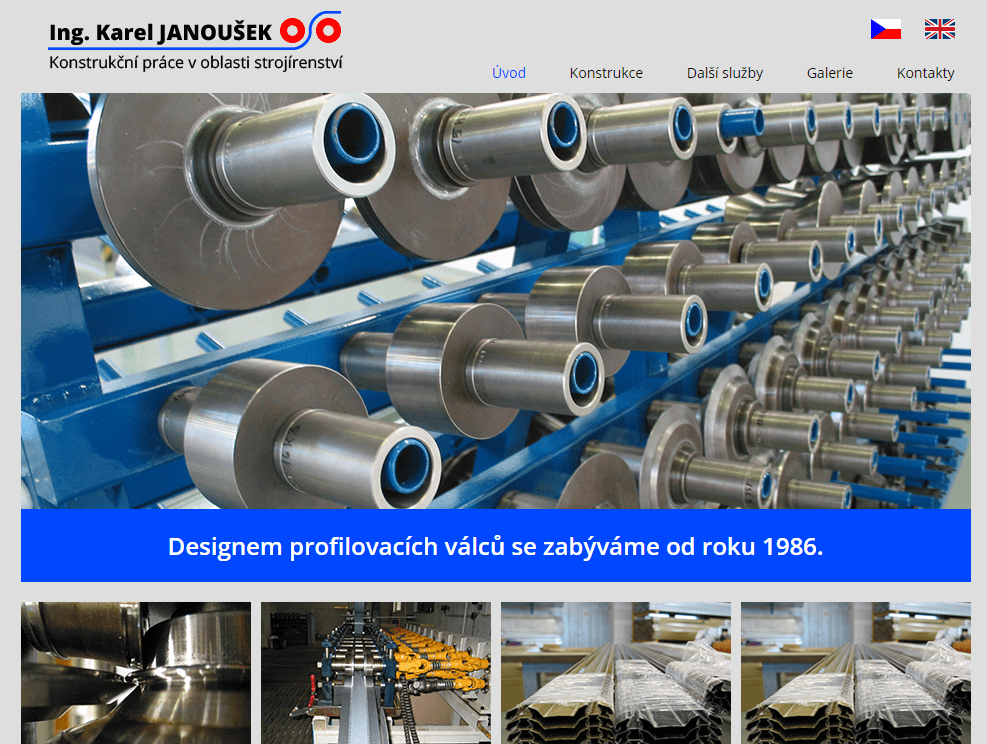
Task: Switch language using the Czech flag icon
Action: point(886,29)
